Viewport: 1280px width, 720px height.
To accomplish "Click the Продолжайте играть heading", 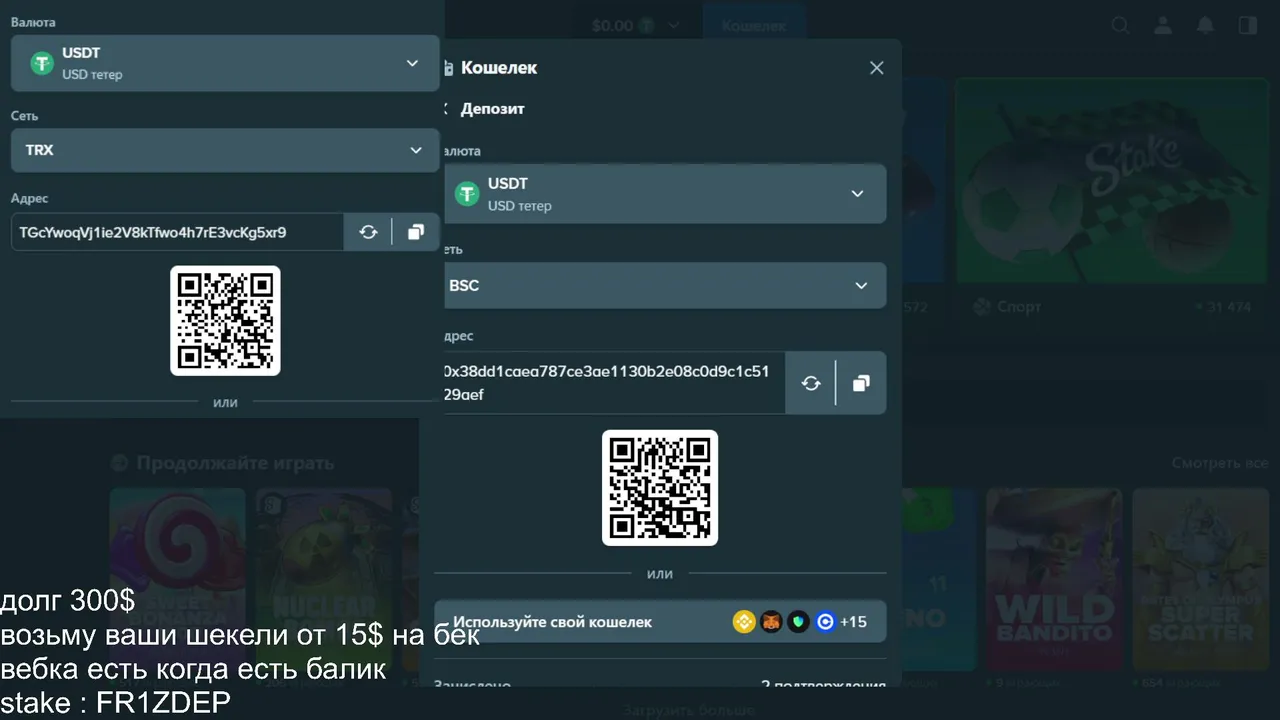I will click(235, 463).
